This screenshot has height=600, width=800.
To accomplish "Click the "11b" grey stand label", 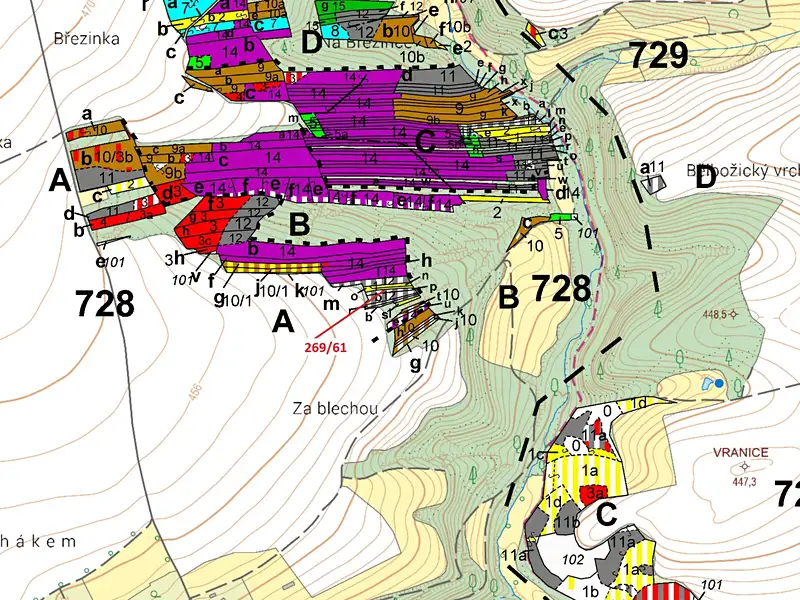I will click(568, 522).
